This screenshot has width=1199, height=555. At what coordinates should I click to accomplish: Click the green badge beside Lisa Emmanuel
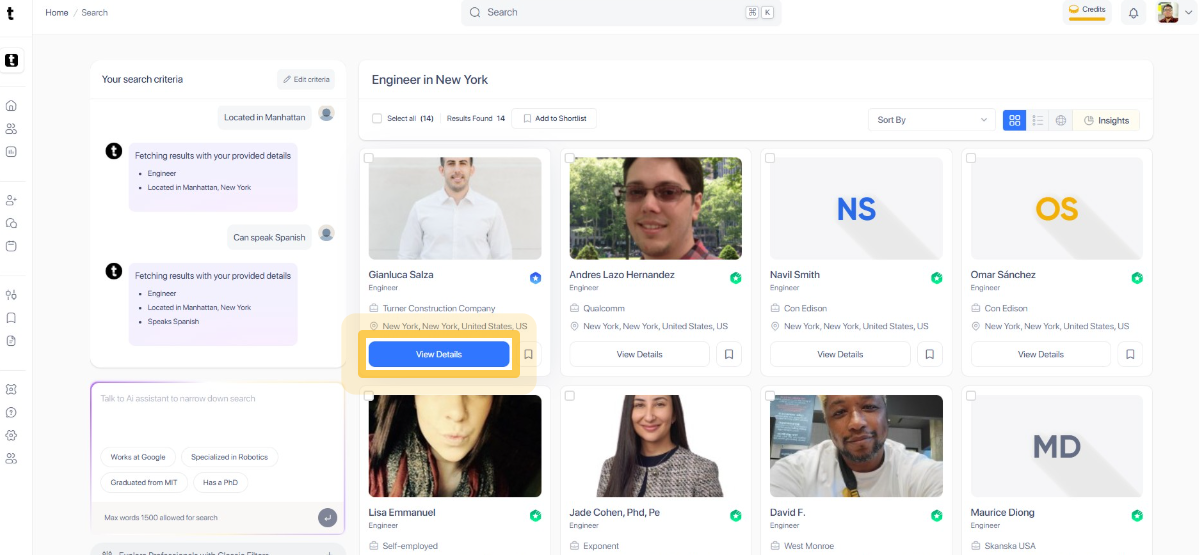[x=535, y=516]
